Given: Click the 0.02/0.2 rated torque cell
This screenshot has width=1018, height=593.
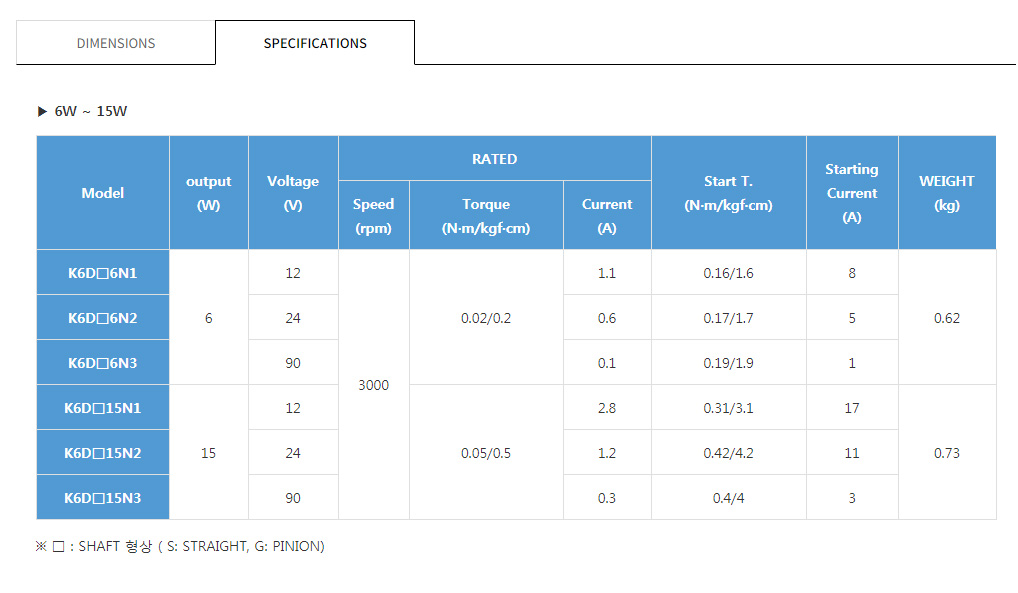Looking at the screenshot, I should point(486,318).
